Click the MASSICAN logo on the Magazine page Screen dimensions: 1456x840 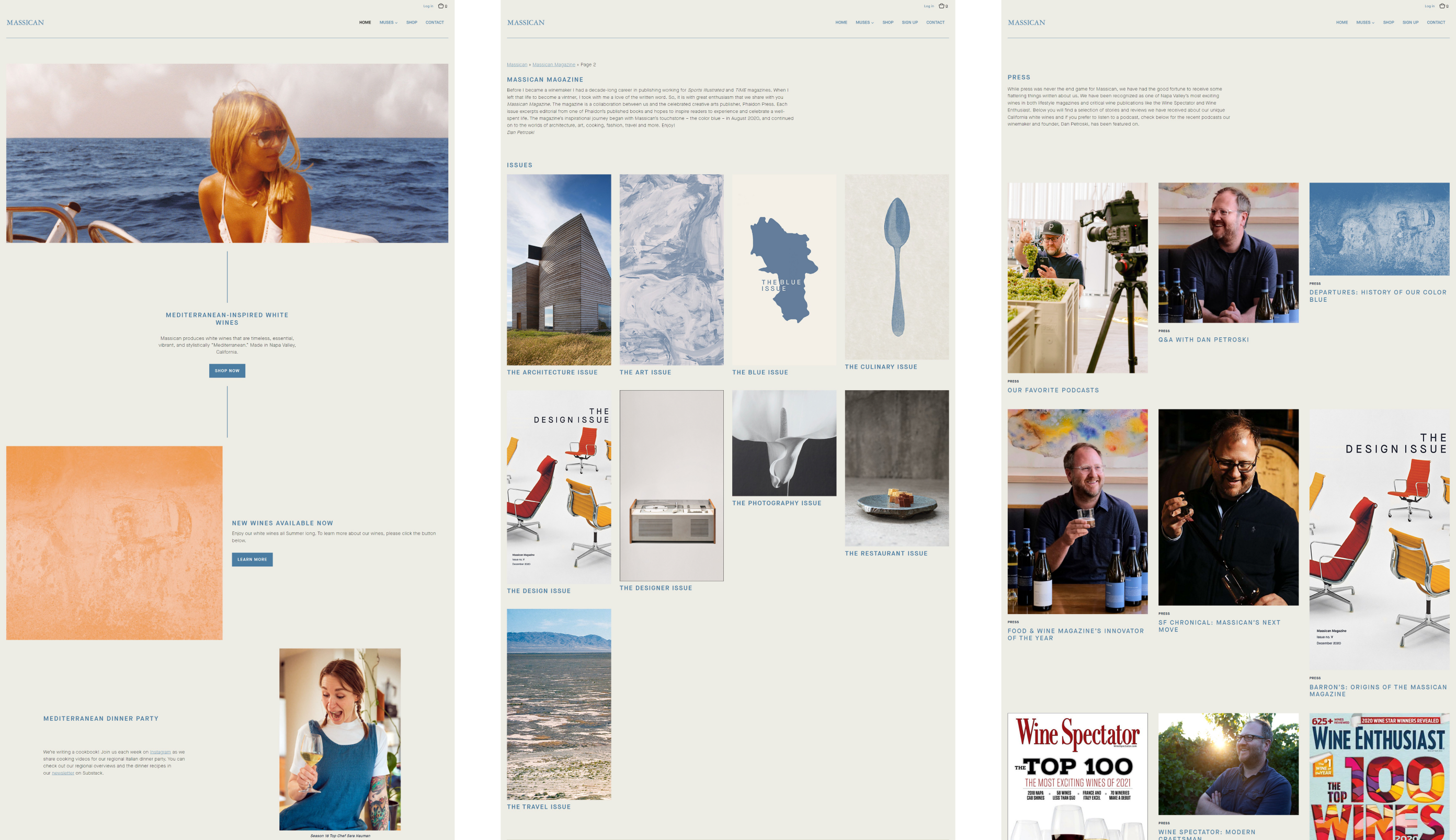526,22
